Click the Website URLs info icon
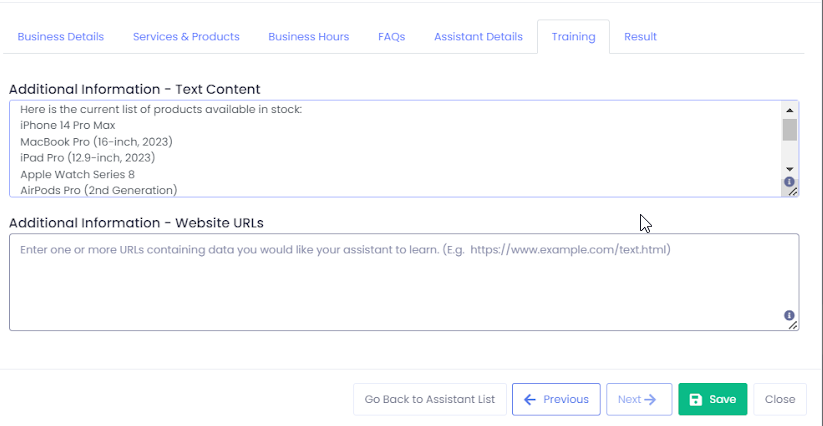 [789, 315]
